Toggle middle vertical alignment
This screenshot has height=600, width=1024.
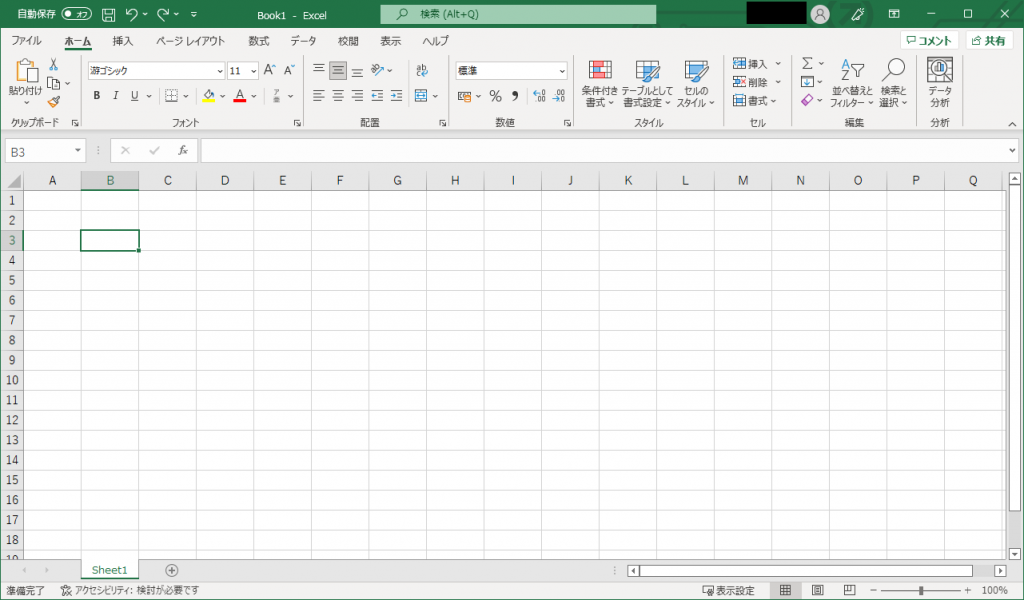(x=338, y=70)
